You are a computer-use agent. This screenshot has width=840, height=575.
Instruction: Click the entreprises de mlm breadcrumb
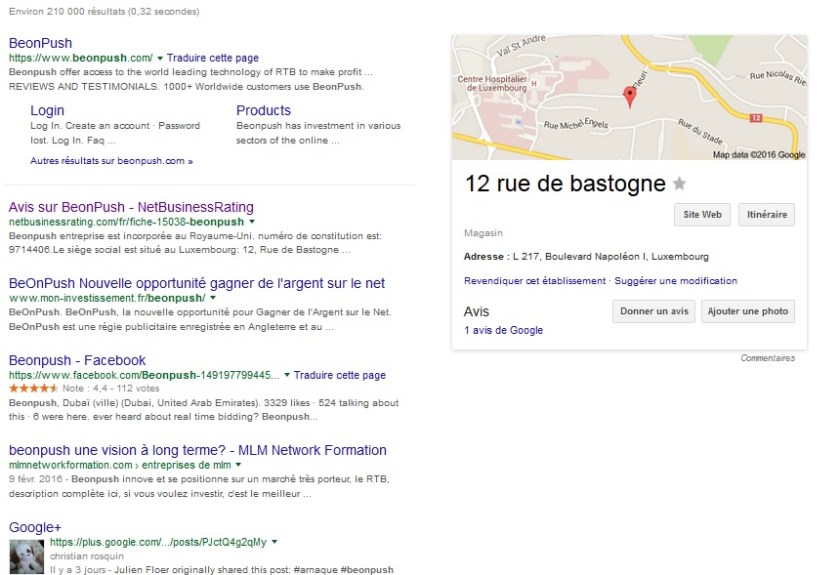(186, 465)
